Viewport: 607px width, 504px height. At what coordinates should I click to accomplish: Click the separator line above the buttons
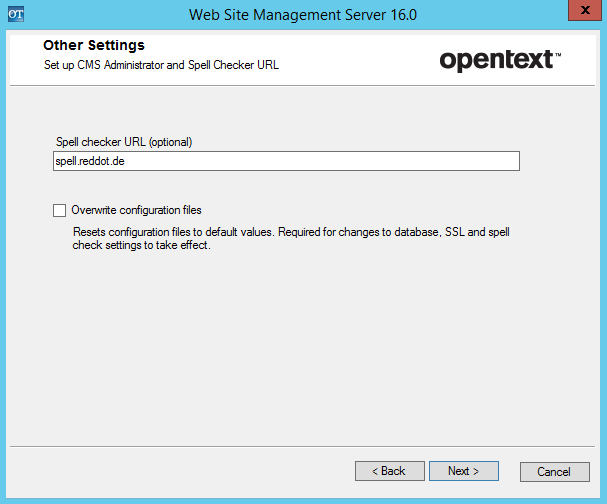[x=302, y=446]
